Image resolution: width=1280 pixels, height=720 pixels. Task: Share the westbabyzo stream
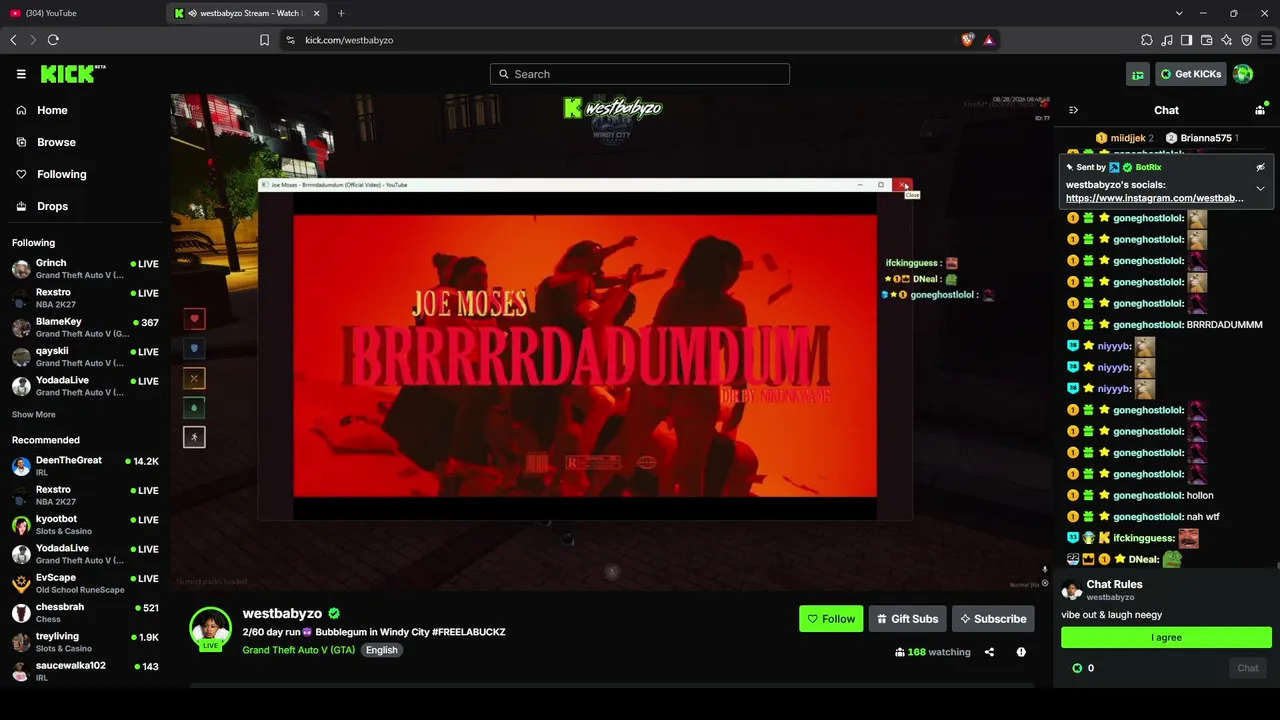coord(989,652)
